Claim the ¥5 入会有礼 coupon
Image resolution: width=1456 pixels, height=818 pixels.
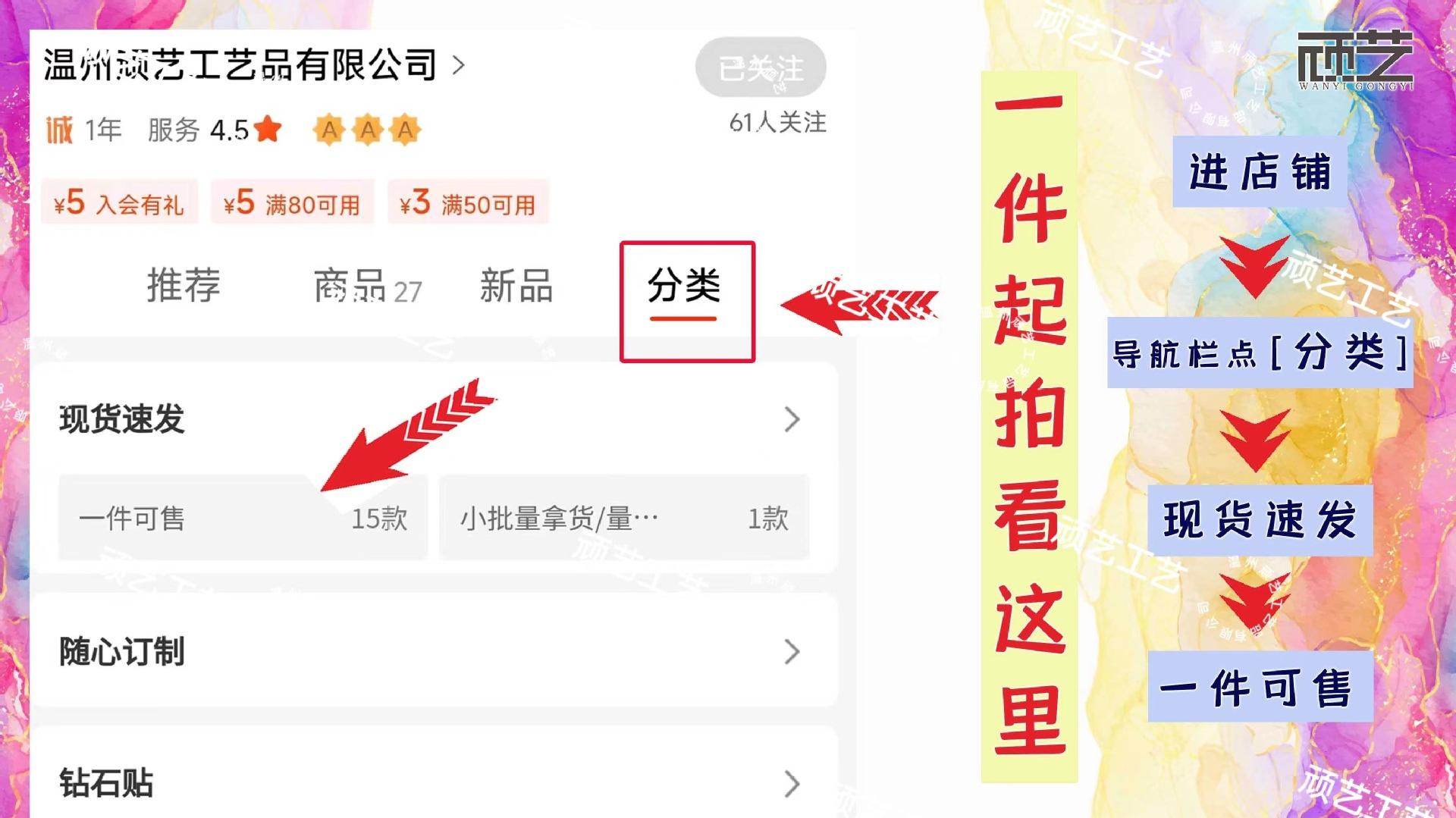[119, 202]
